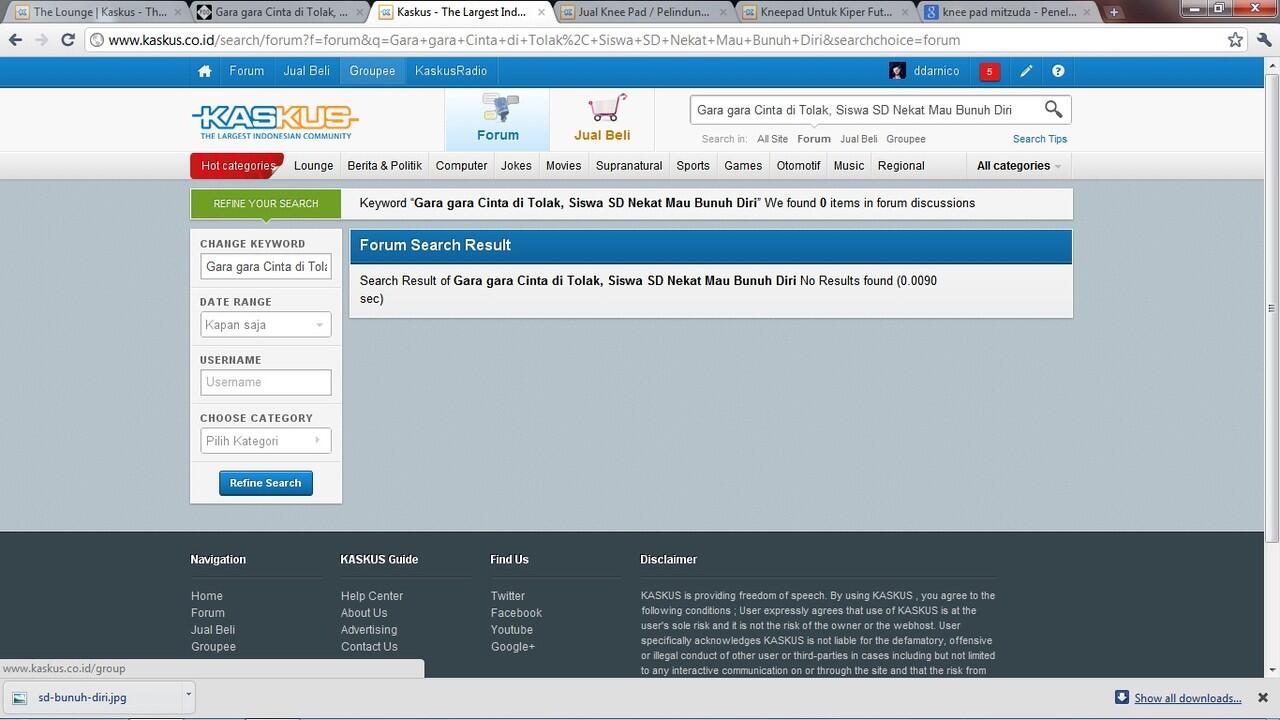The height and width of the screenshot is (720, 1280).
Task: Open the sd-bunuh-diri.jpg download options arrow
Action: 188,695
